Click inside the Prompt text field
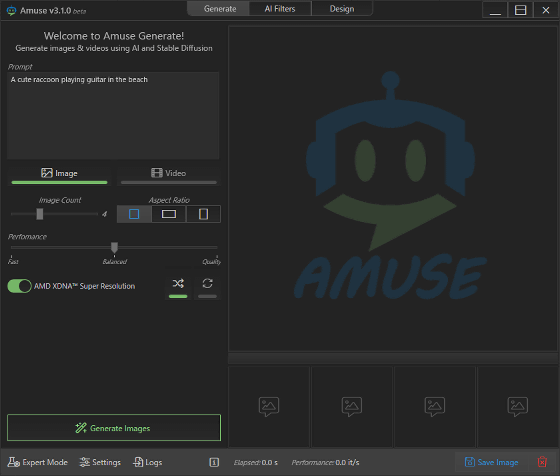 (x=113, y=116)
